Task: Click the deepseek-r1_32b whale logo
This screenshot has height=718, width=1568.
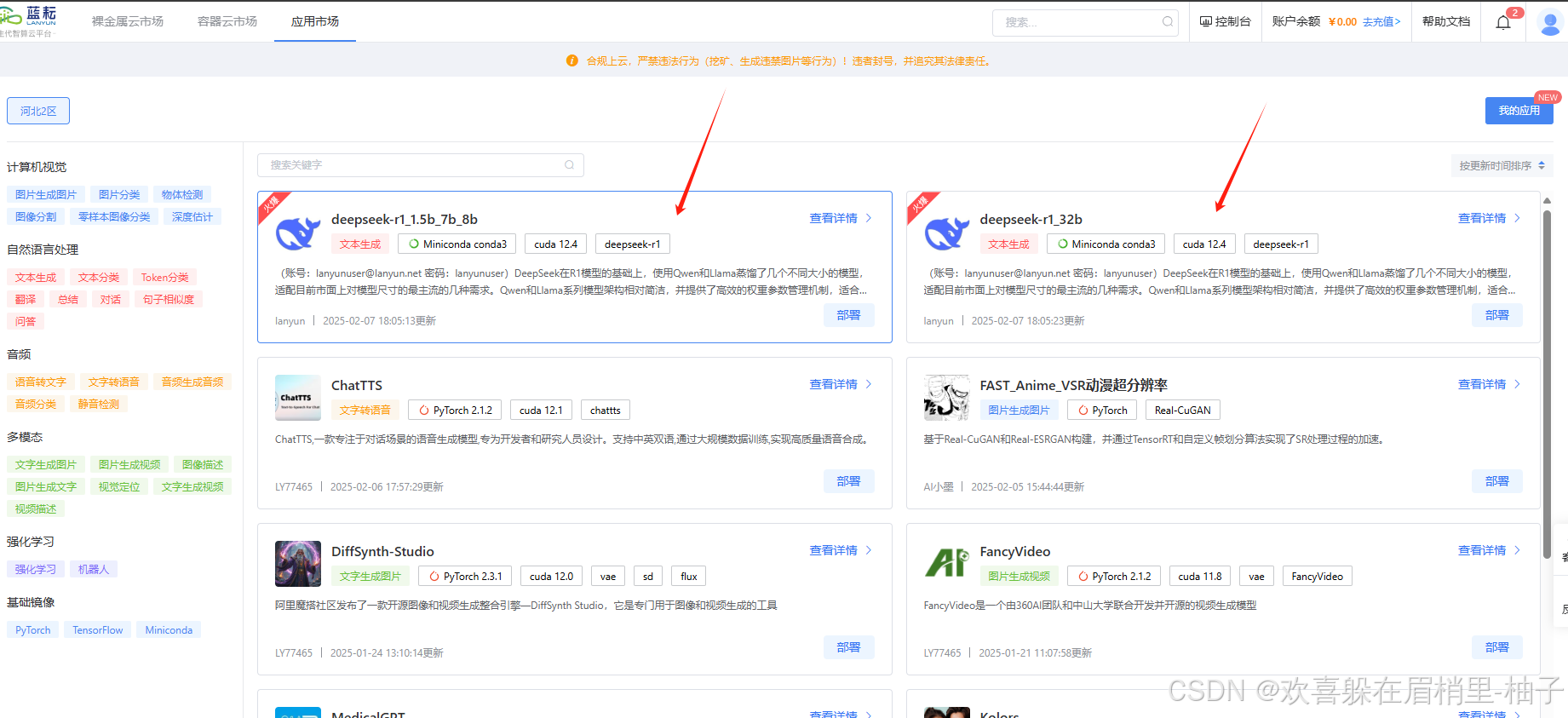Action: (x=947, y=232)
